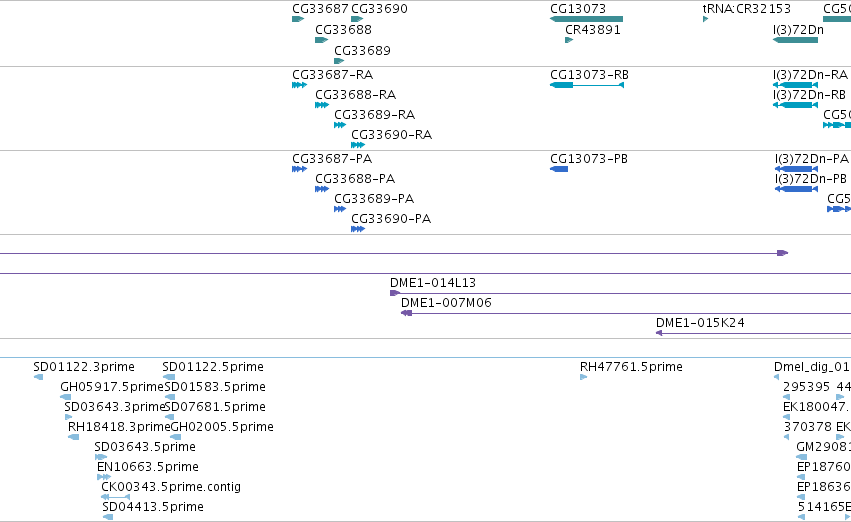Select the 514165E feature label
The height and width of the screenshot is (522, 851).
[x=824, y=507]
